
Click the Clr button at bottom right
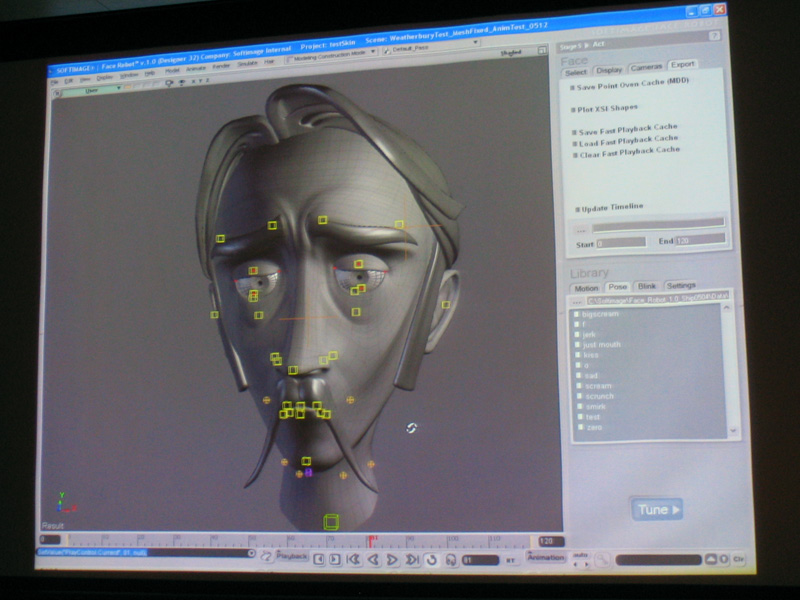tap(739, 559)
